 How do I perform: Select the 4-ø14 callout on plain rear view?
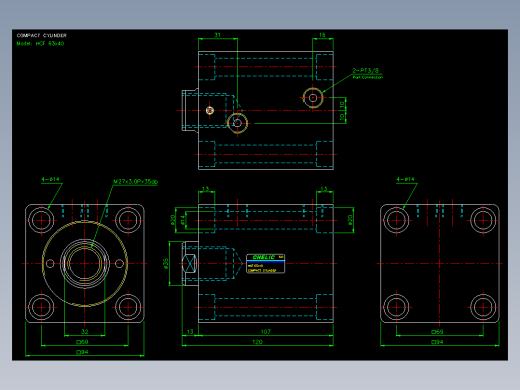click(x=405, y=179)
